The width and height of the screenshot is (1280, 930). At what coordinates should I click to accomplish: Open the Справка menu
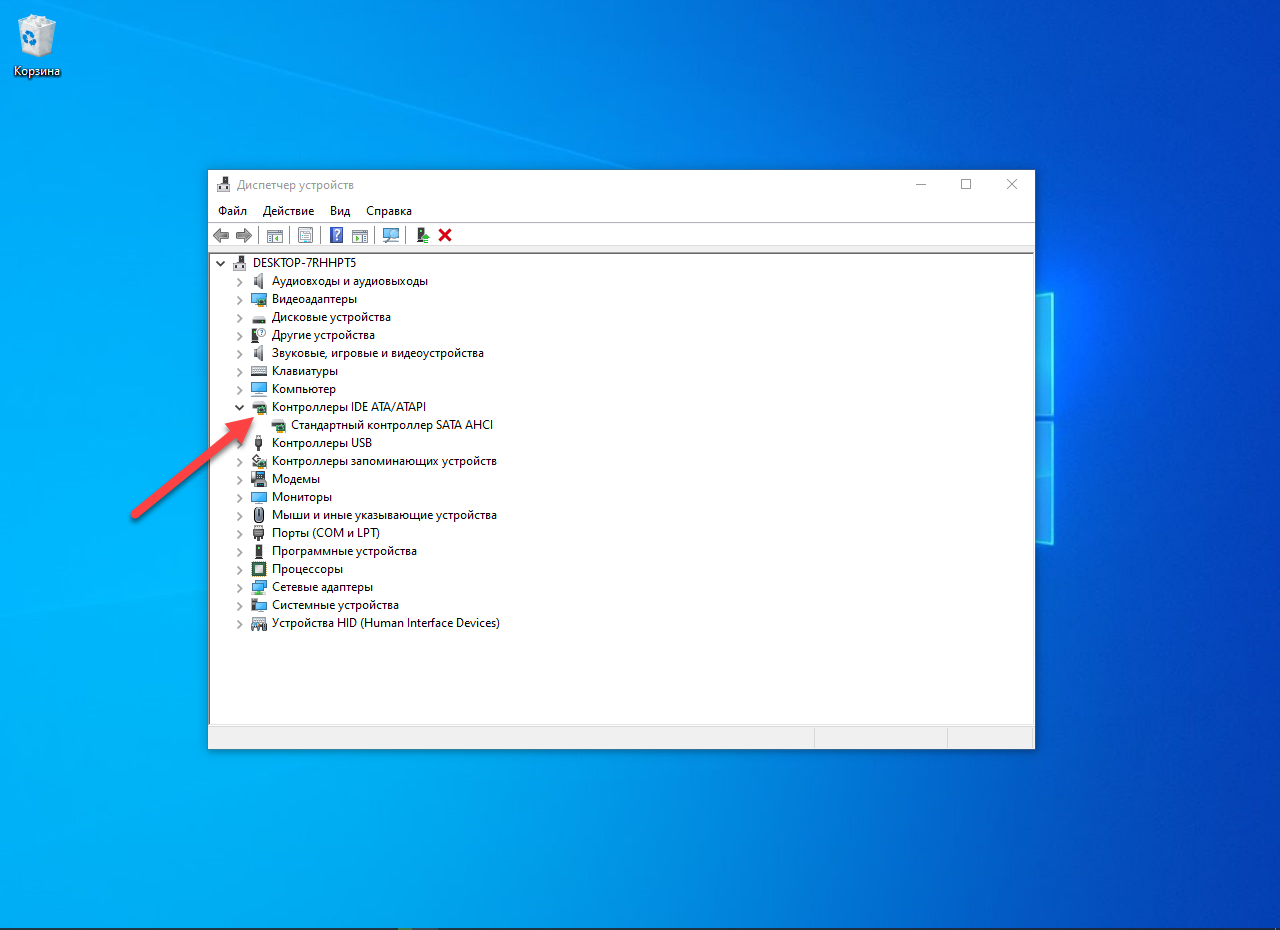389,211
